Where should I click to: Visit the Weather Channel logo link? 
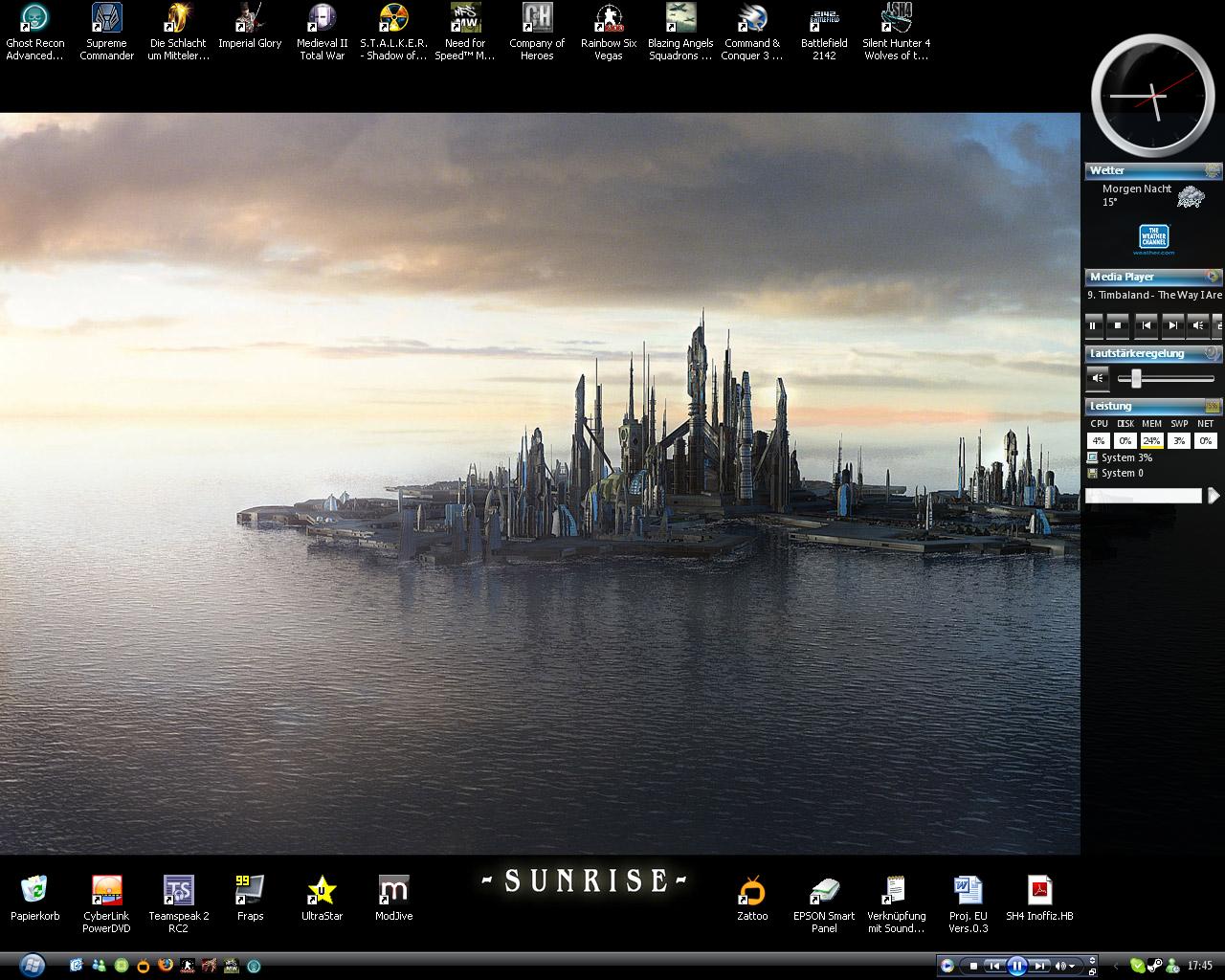(x=1153, y=238)
